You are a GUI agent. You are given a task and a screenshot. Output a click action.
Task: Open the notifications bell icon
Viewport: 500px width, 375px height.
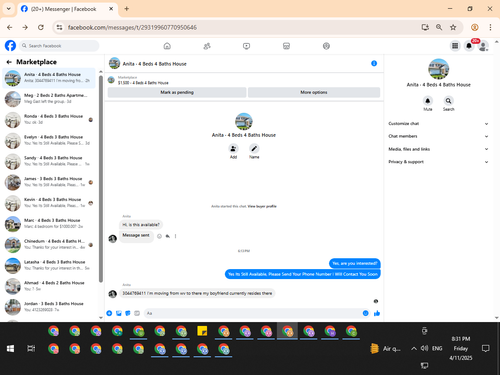pos(469,46)
